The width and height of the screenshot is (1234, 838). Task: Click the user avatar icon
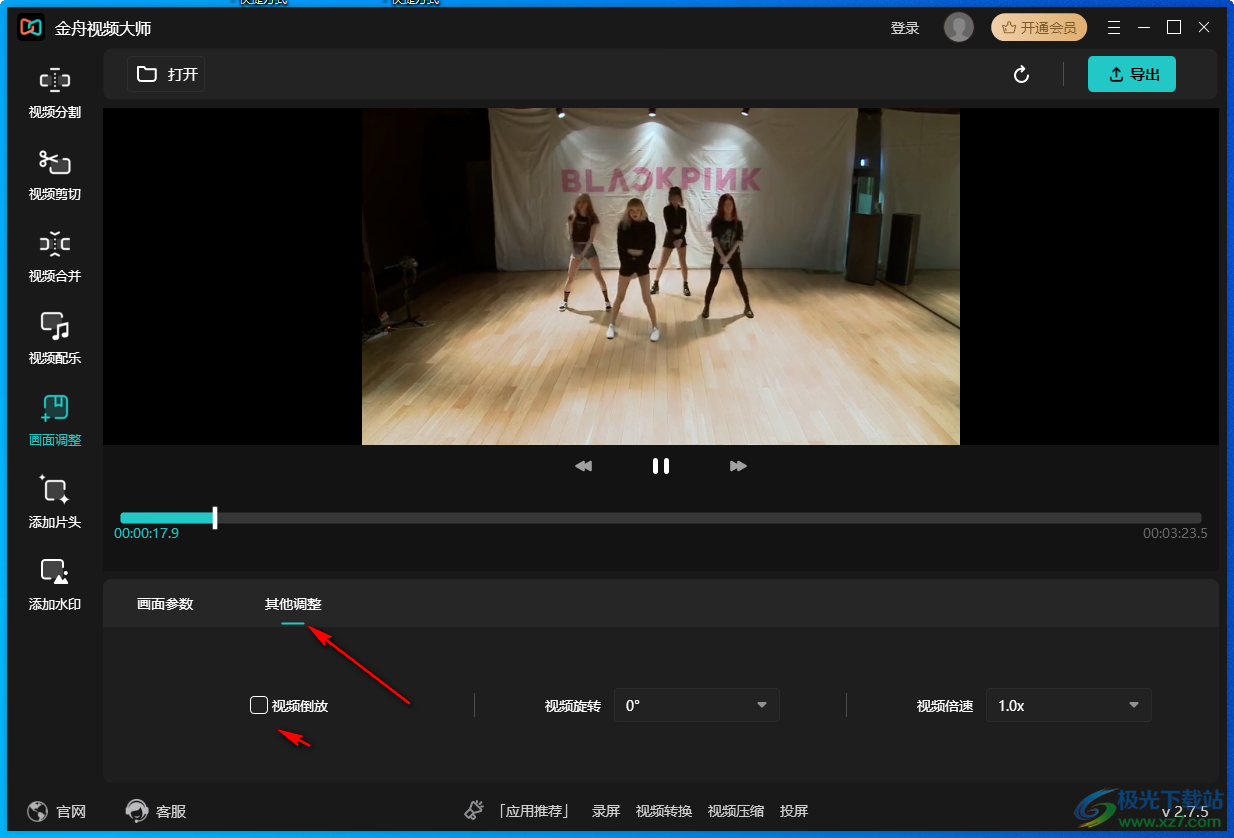pos(958,28)
